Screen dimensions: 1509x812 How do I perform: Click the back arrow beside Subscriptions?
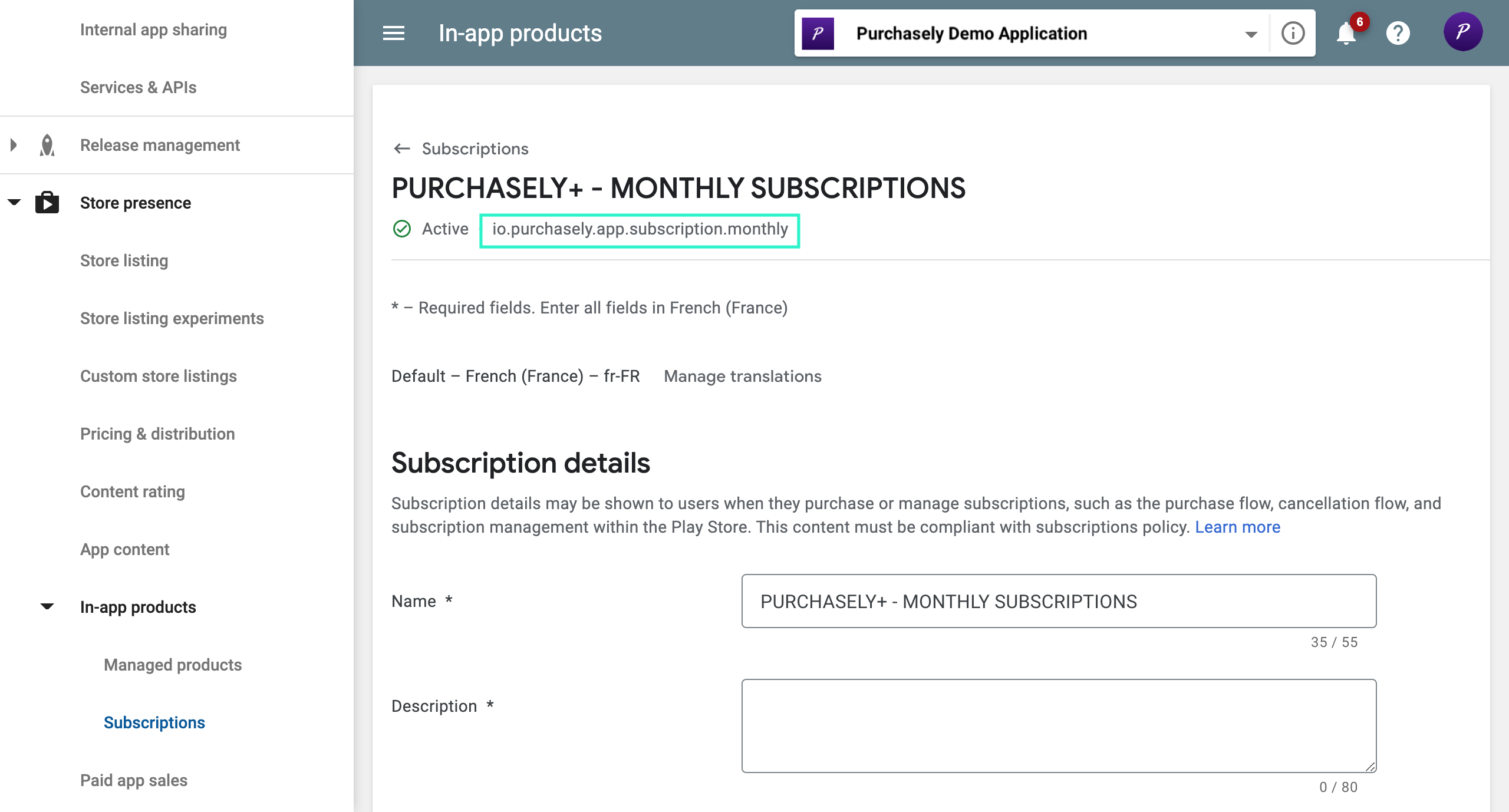pyautogui.click(x=402, y=148)
